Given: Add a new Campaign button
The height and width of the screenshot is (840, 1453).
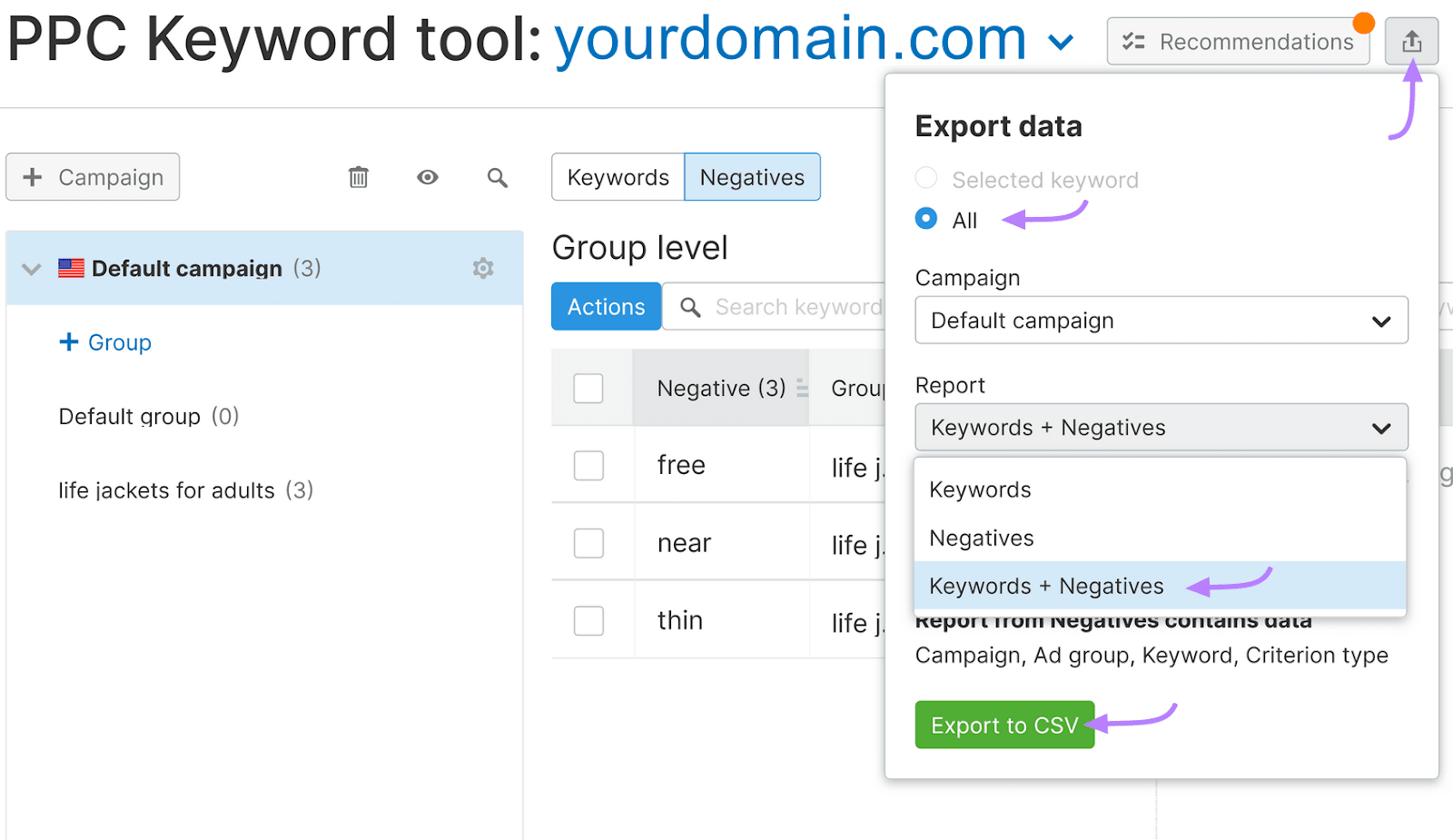Looking at the screenshot, I should [x=93, y=177].
